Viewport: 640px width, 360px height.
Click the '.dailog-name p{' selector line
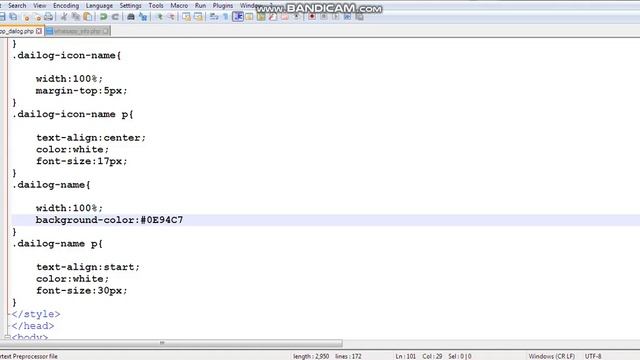[x=58, y=244]
